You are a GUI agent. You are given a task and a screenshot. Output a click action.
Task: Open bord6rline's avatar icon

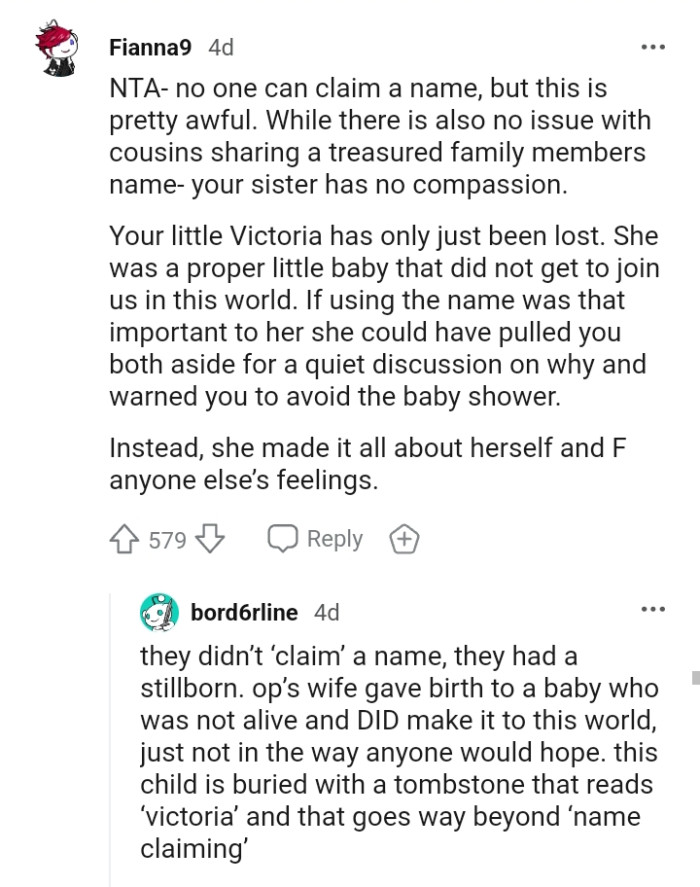[x=159, y=612]
